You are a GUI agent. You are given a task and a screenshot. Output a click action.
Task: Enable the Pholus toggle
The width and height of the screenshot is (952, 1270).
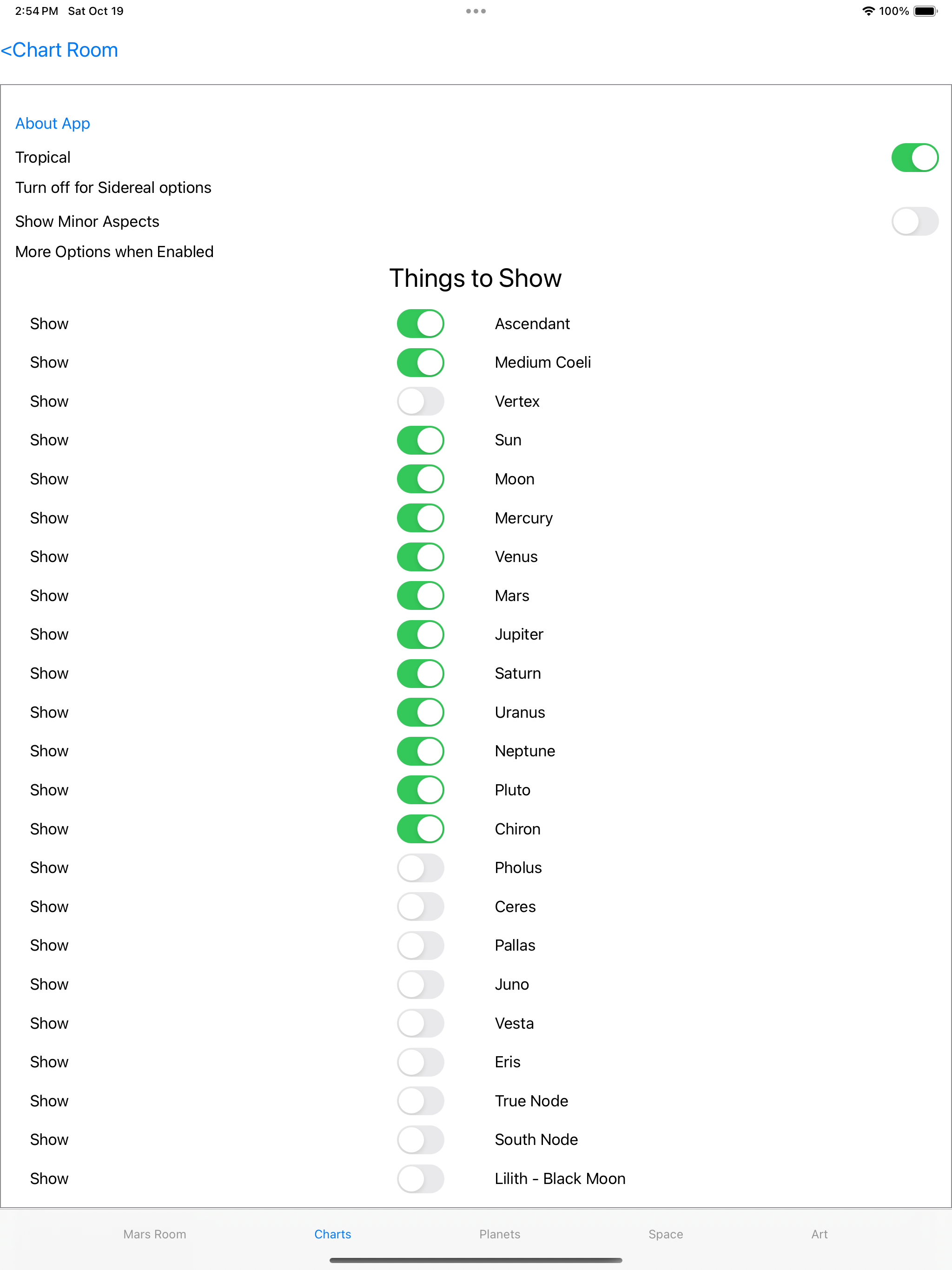click(x=420, y=867)
